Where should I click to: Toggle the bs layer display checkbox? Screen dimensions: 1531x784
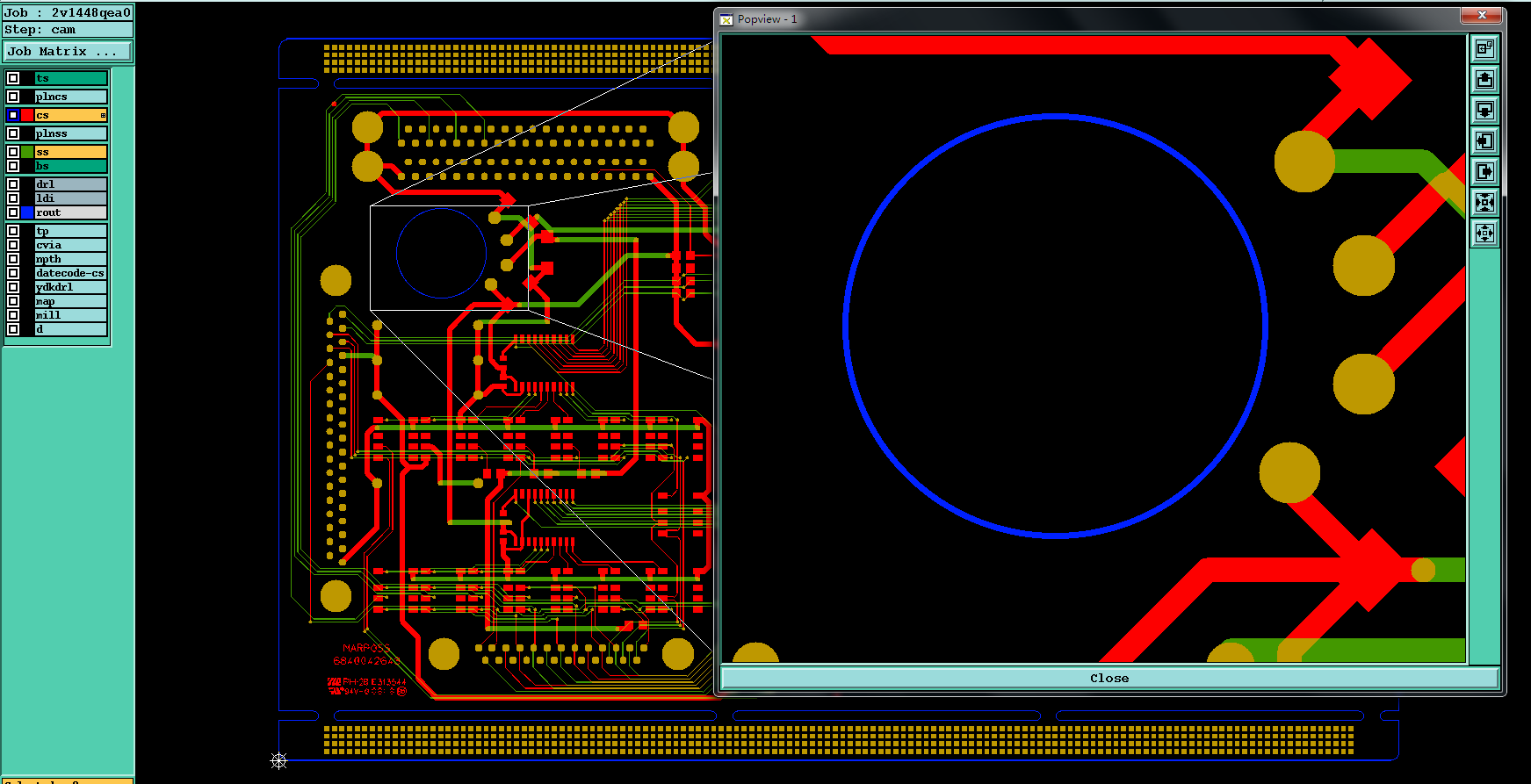pyautogui.click(x=13, y=166)
